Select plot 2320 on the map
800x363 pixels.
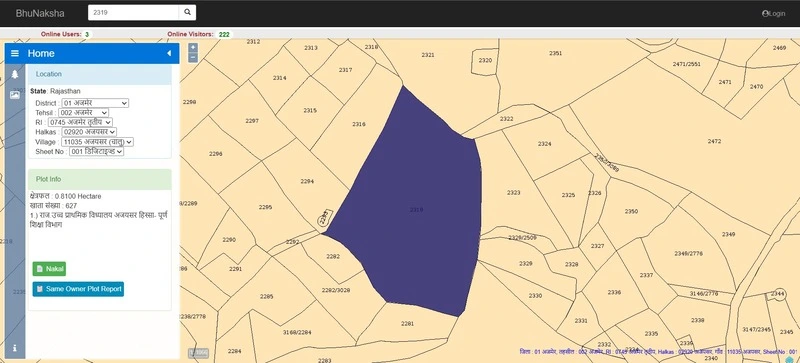[485, 60]
